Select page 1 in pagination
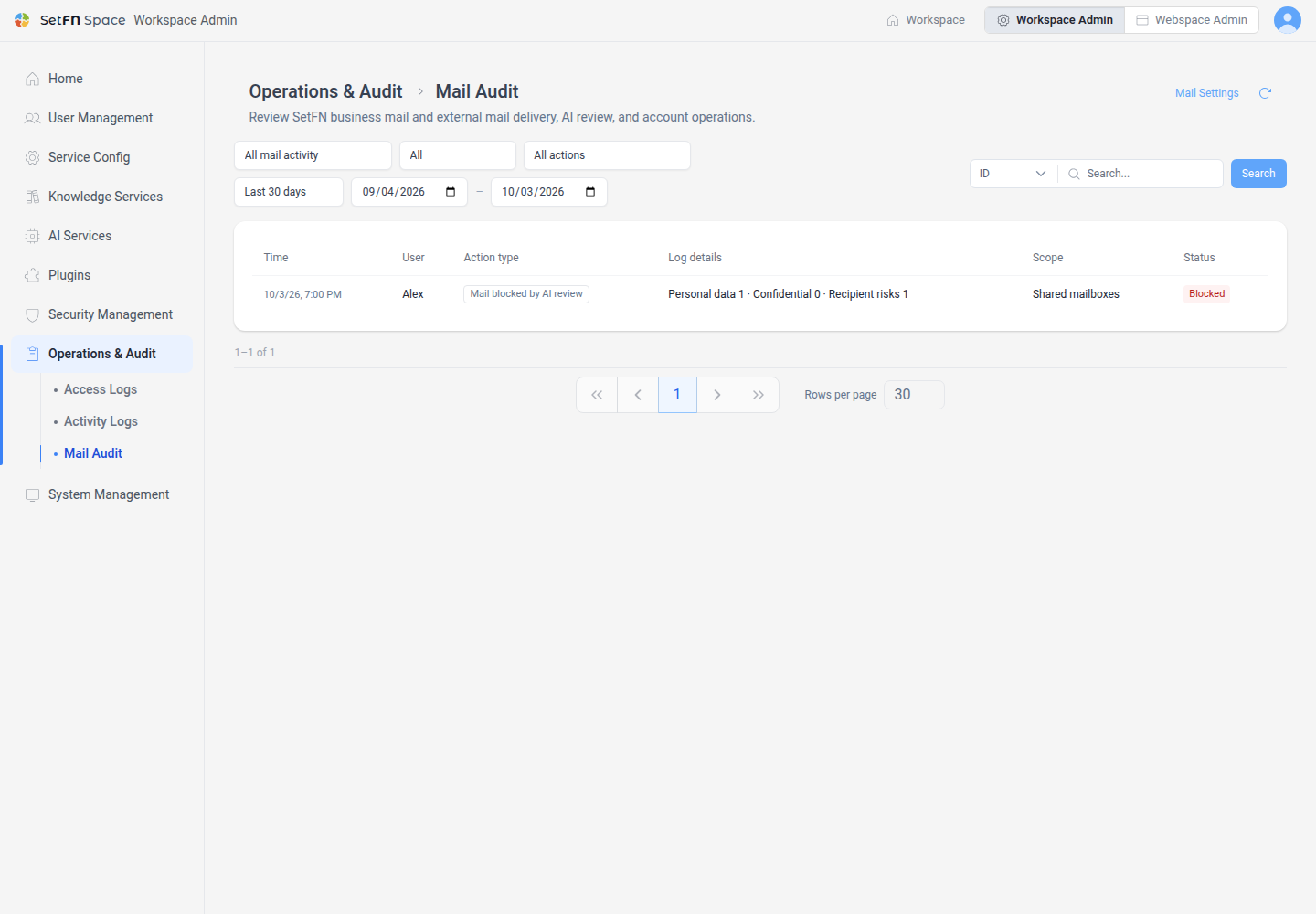 (x=677, y=395)
